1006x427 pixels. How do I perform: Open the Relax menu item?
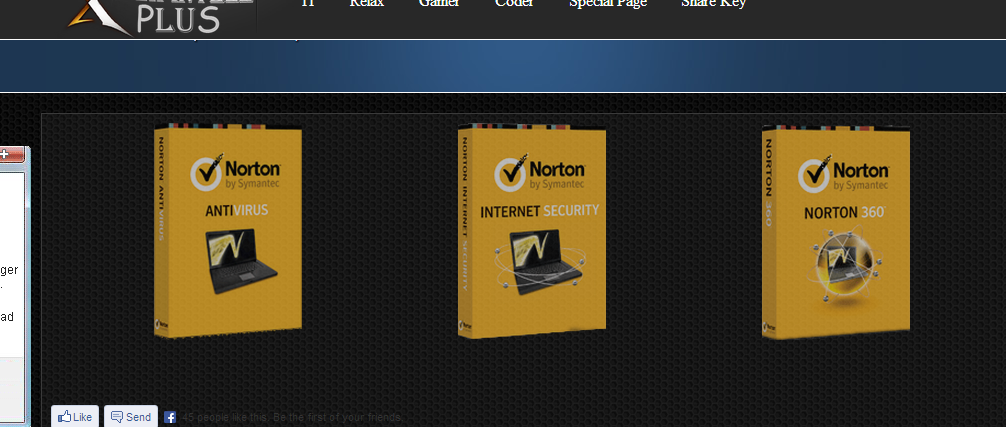pyautogui.click(x=366, y=3)
